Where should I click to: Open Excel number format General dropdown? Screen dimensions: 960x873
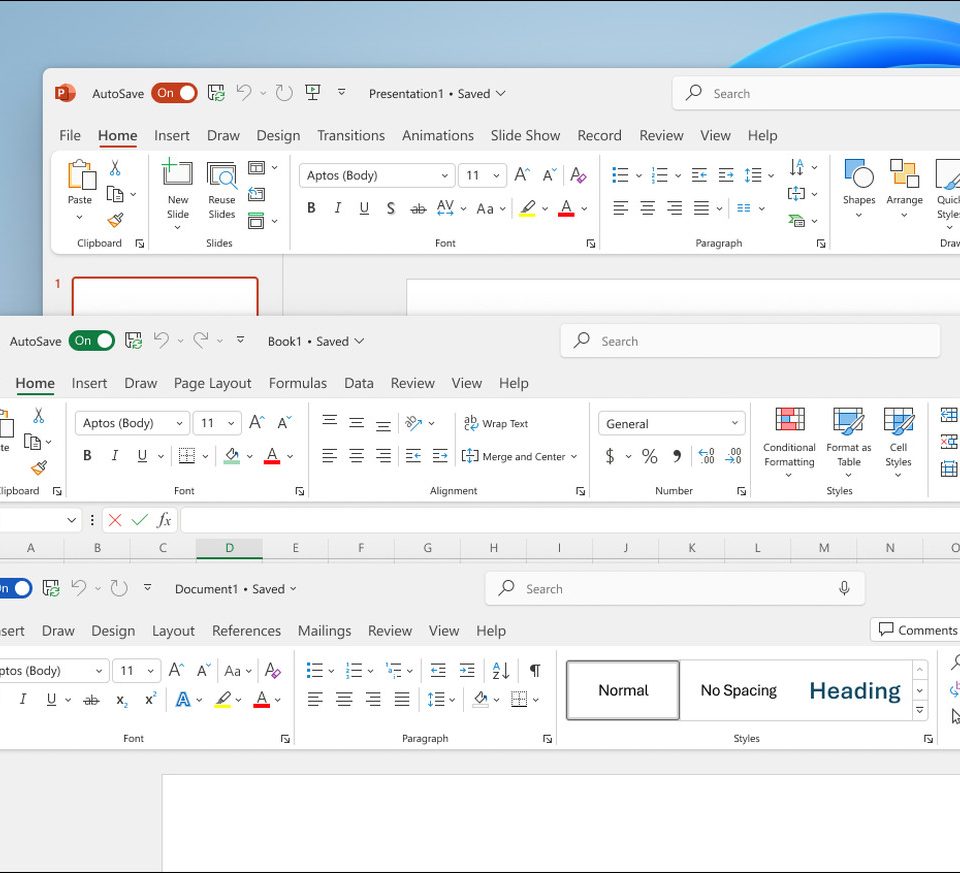735,424
